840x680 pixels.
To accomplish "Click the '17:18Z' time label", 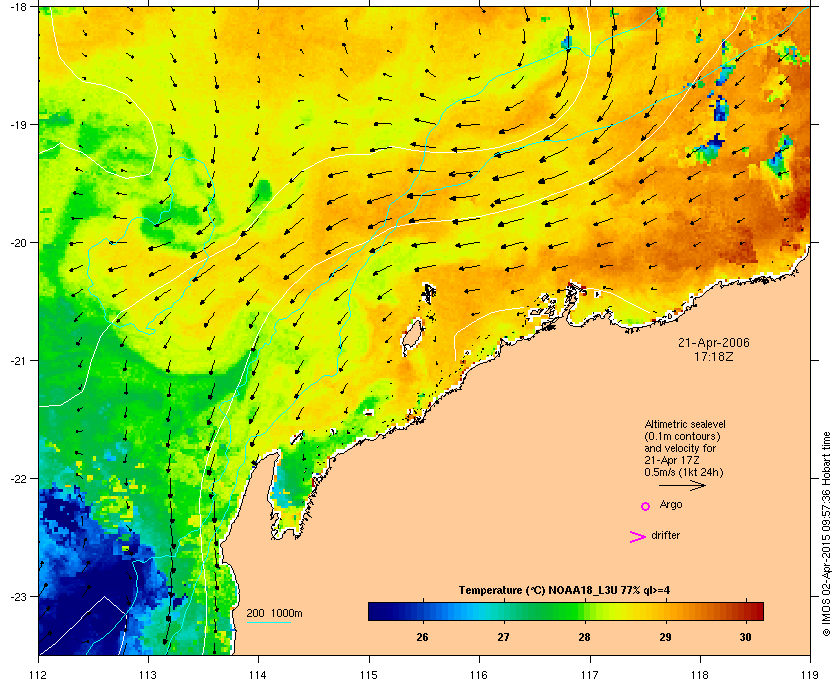I will (714, 356).
